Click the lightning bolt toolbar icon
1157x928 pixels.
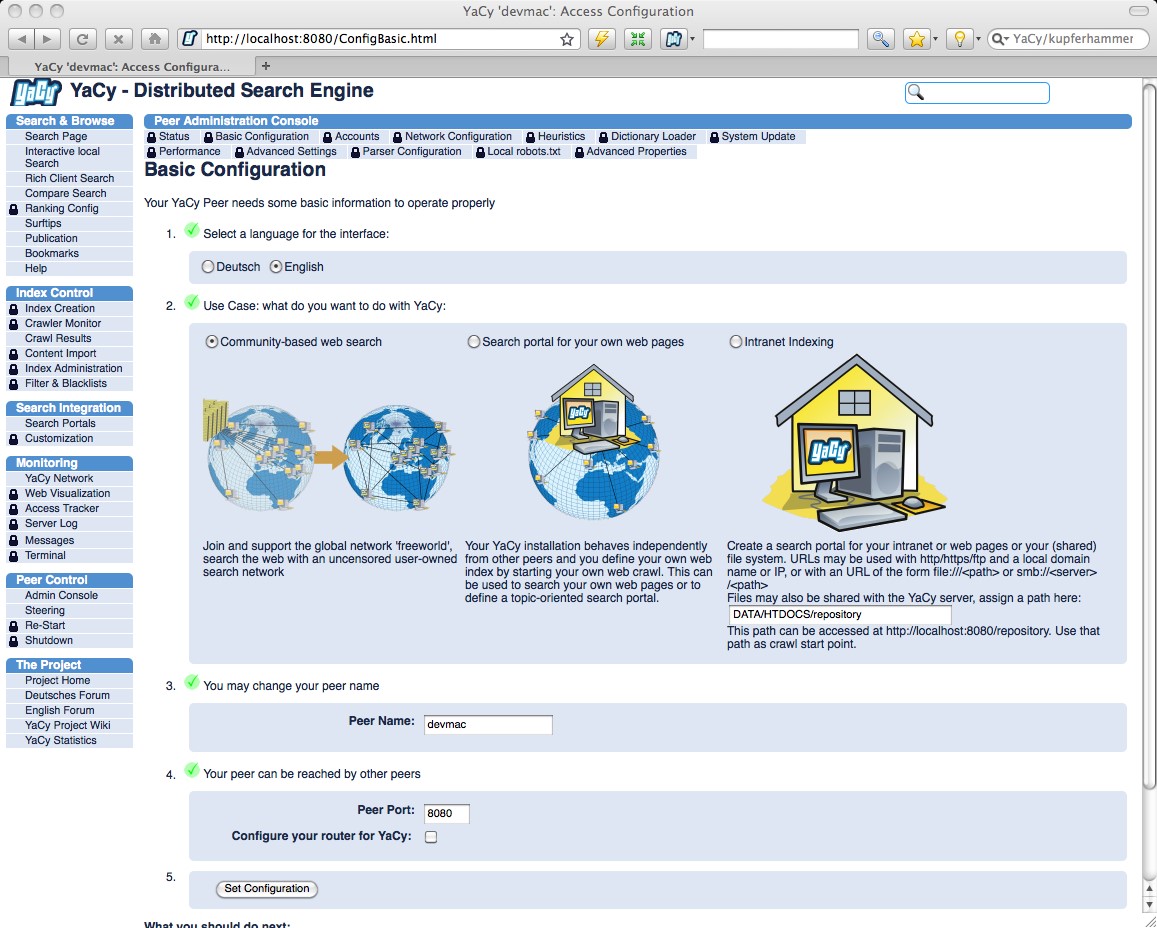tap(600, 39)
